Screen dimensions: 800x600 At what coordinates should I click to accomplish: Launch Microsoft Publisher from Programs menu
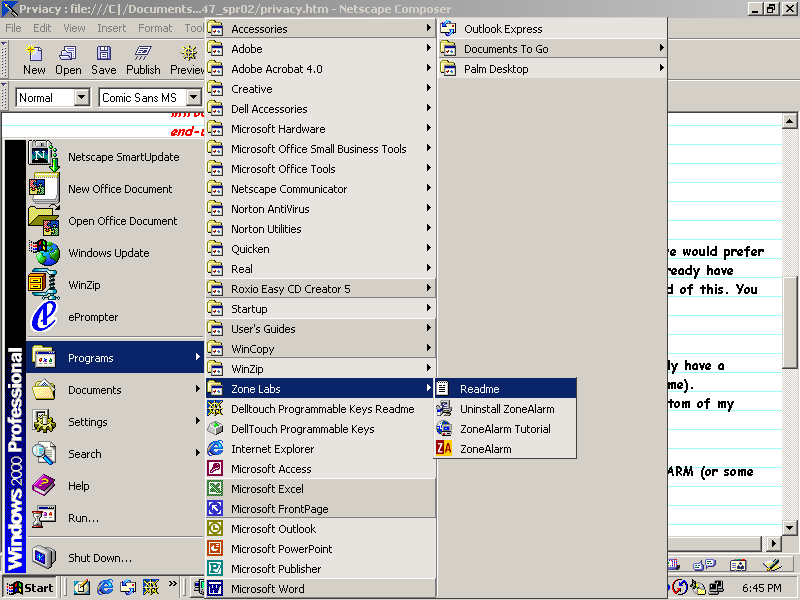(x=321, y=569)
